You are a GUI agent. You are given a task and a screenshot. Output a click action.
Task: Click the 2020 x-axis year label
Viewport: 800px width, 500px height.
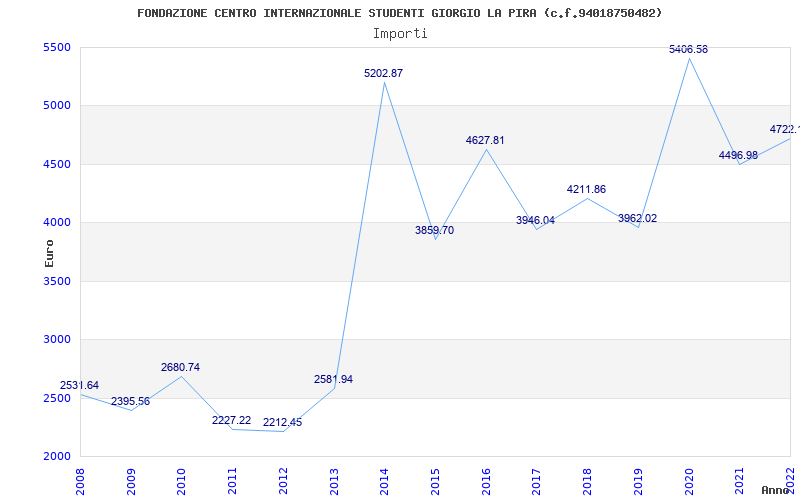coord(689,481)
